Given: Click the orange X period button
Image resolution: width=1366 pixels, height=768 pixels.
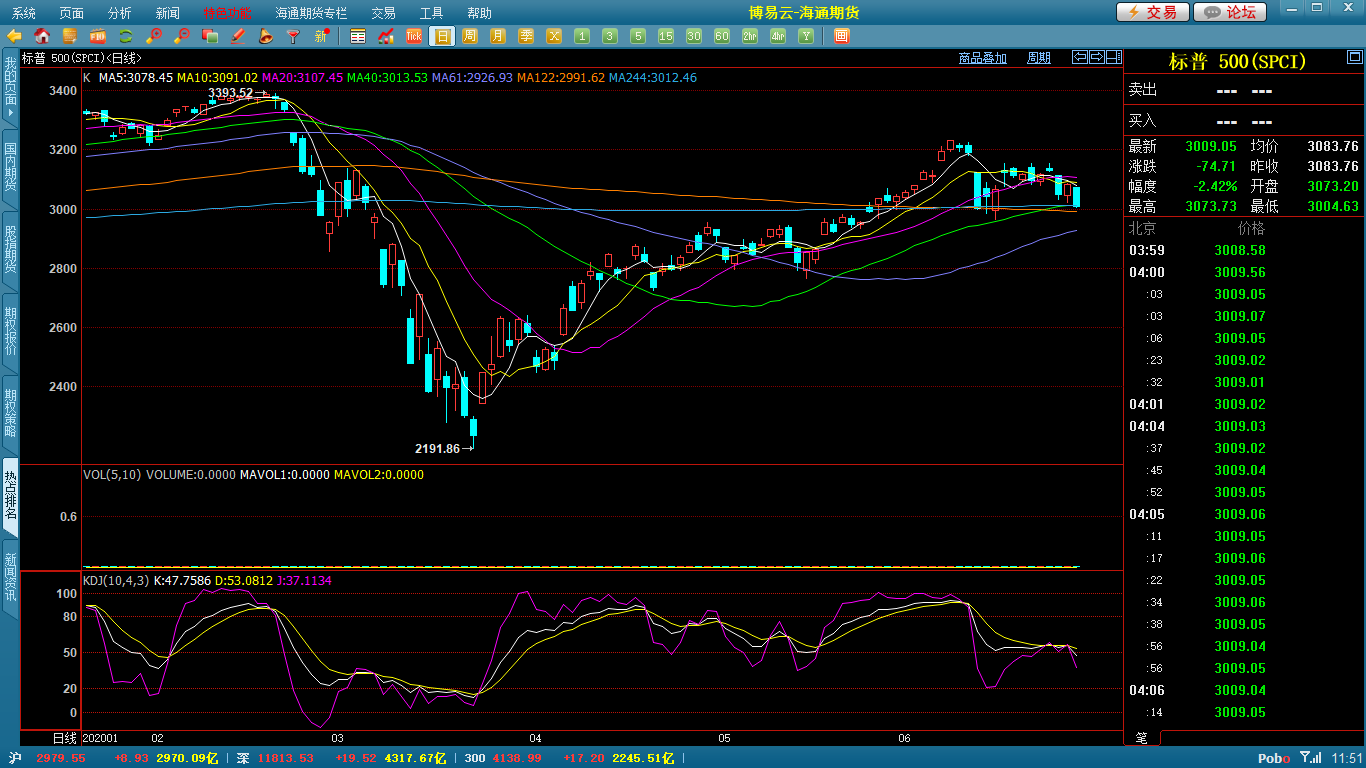Looking at the screenshot, I should 554,36.
